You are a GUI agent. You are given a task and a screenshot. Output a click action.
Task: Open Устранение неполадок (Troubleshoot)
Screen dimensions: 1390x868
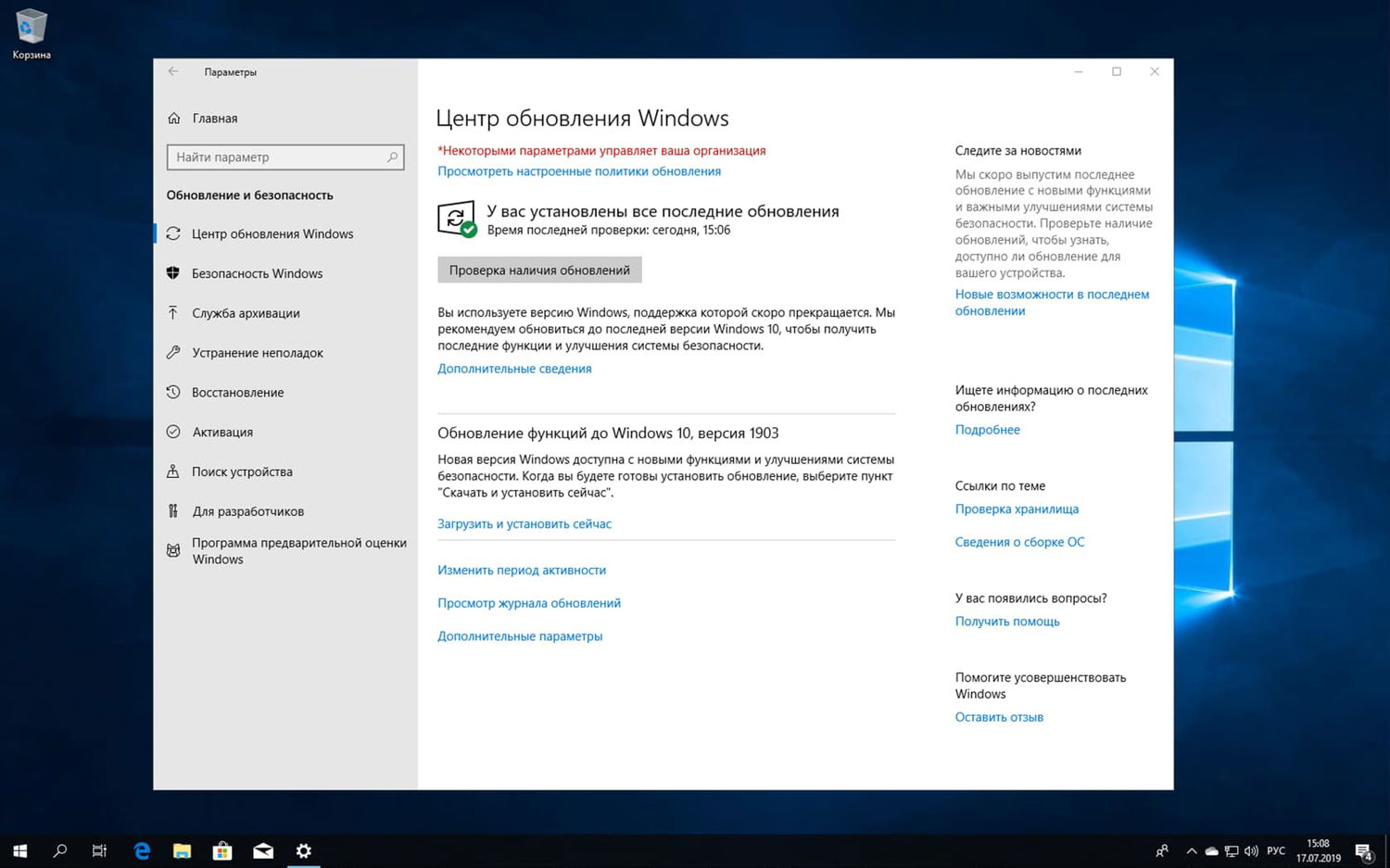pos(258,352)
